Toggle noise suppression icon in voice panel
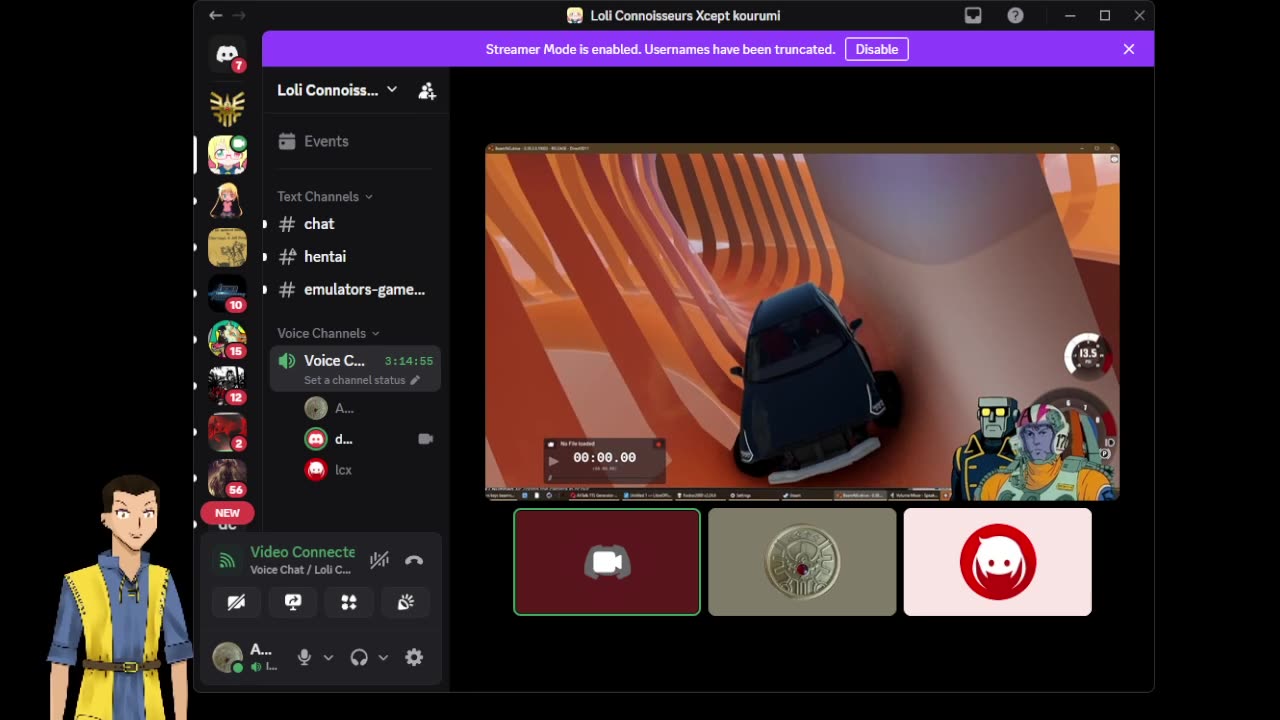Image resolution: width=1280 pixels, height=720 pixels. click(379, 561)
